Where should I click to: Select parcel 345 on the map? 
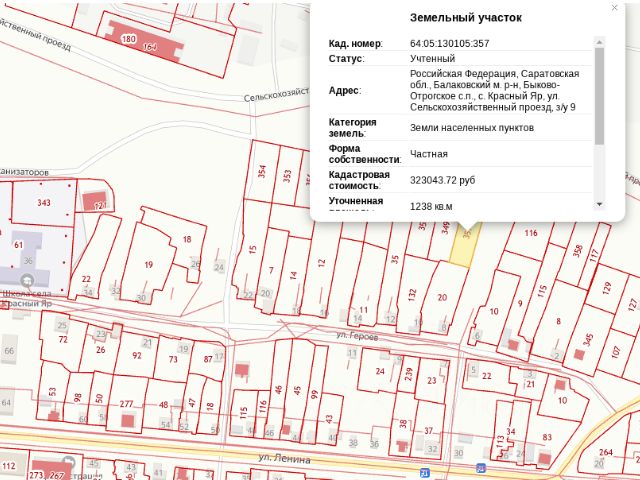click(x=587, y=340)
